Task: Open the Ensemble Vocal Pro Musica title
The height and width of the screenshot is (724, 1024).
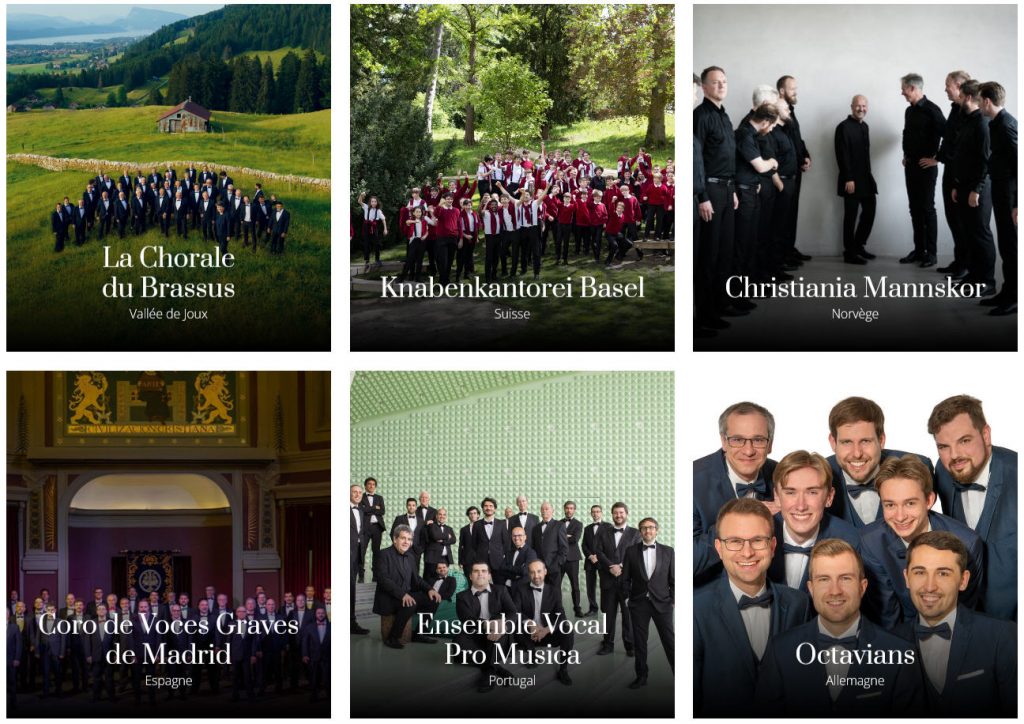Action: (512, 638)
